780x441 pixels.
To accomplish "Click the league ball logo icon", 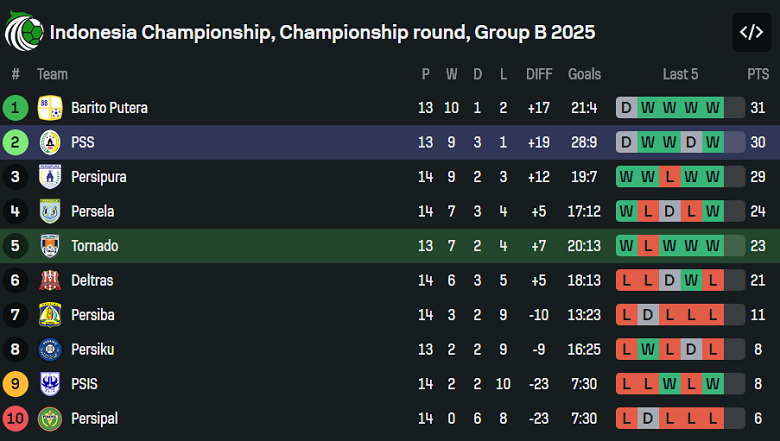I will pyautogui.click(x=23, y=33).
